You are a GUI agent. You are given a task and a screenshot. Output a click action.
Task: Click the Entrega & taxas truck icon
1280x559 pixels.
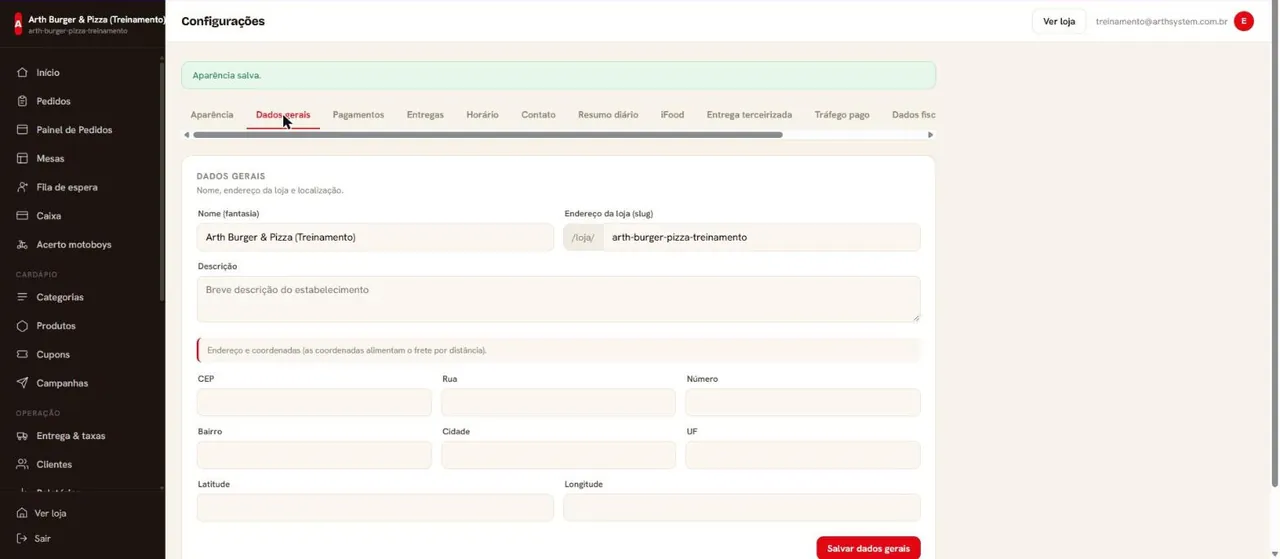pos(22,436)
